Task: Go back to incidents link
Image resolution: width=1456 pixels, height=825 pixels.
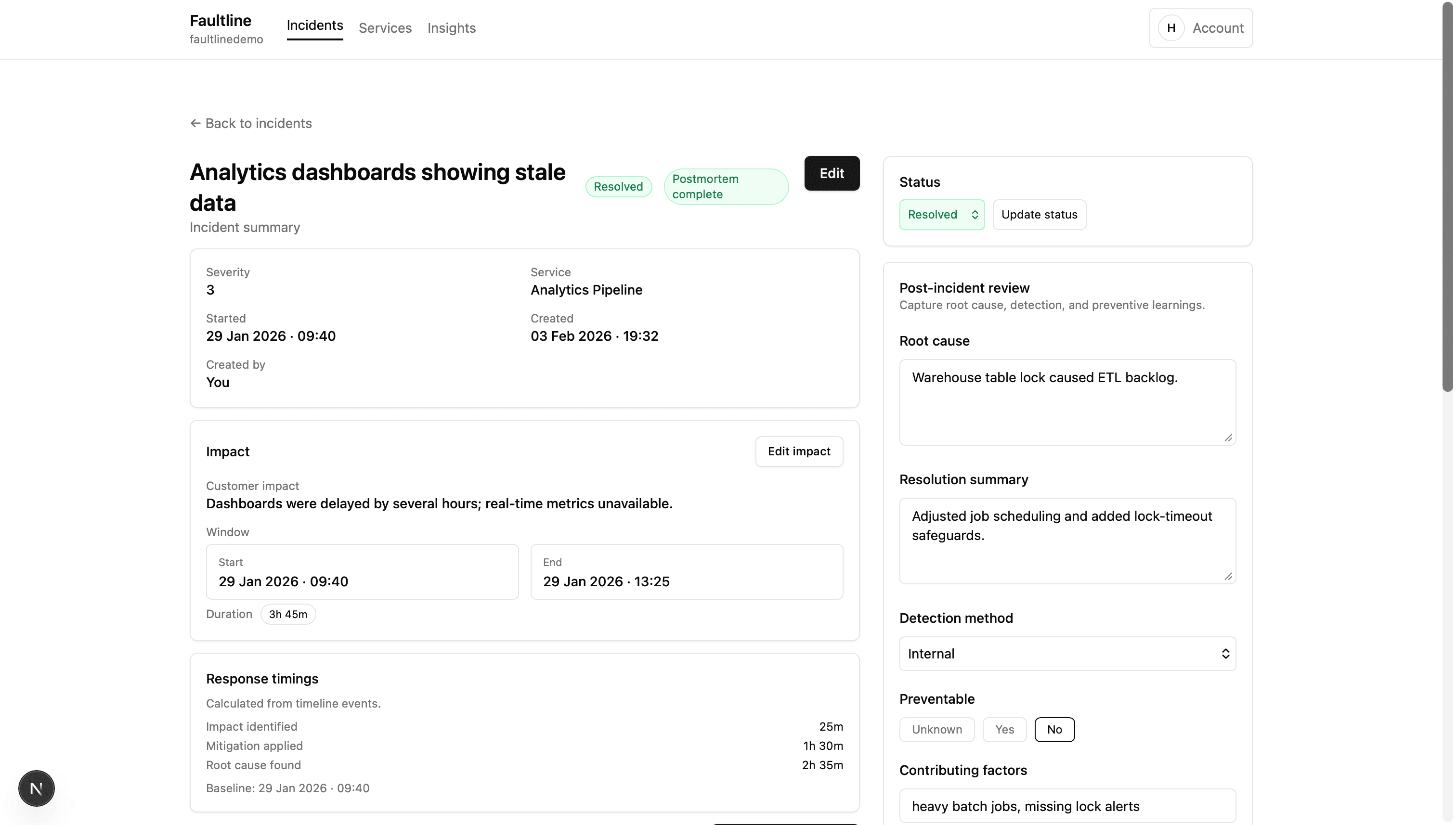Action: point(251,124)
